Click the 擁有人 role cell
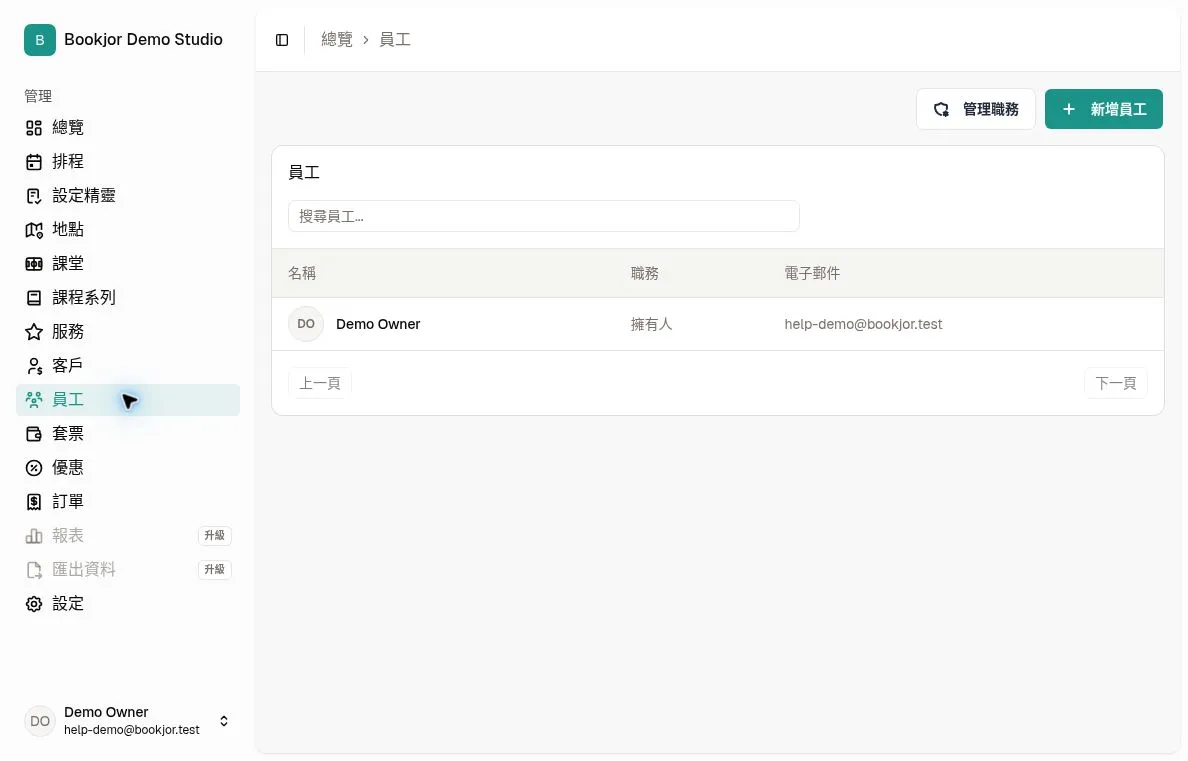The width and height of the screenshot is (1188, 761). point(652,324)
